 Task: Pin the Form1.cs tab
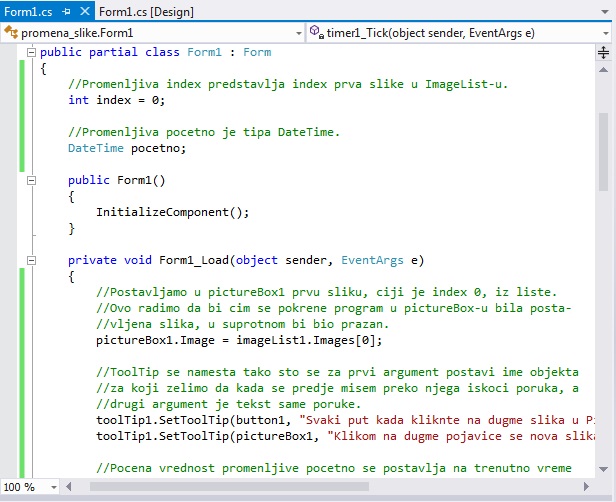67,11
